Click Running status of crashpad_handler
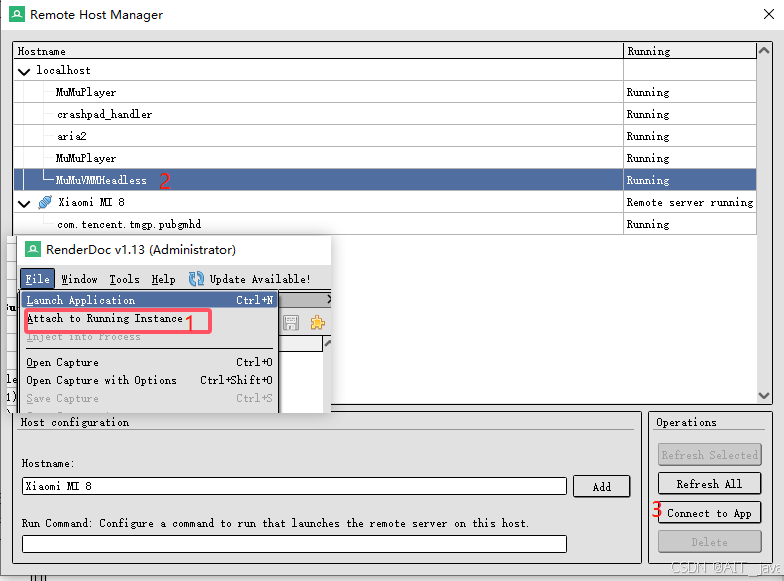Viewport: 784px width, 581px height. 690,114
